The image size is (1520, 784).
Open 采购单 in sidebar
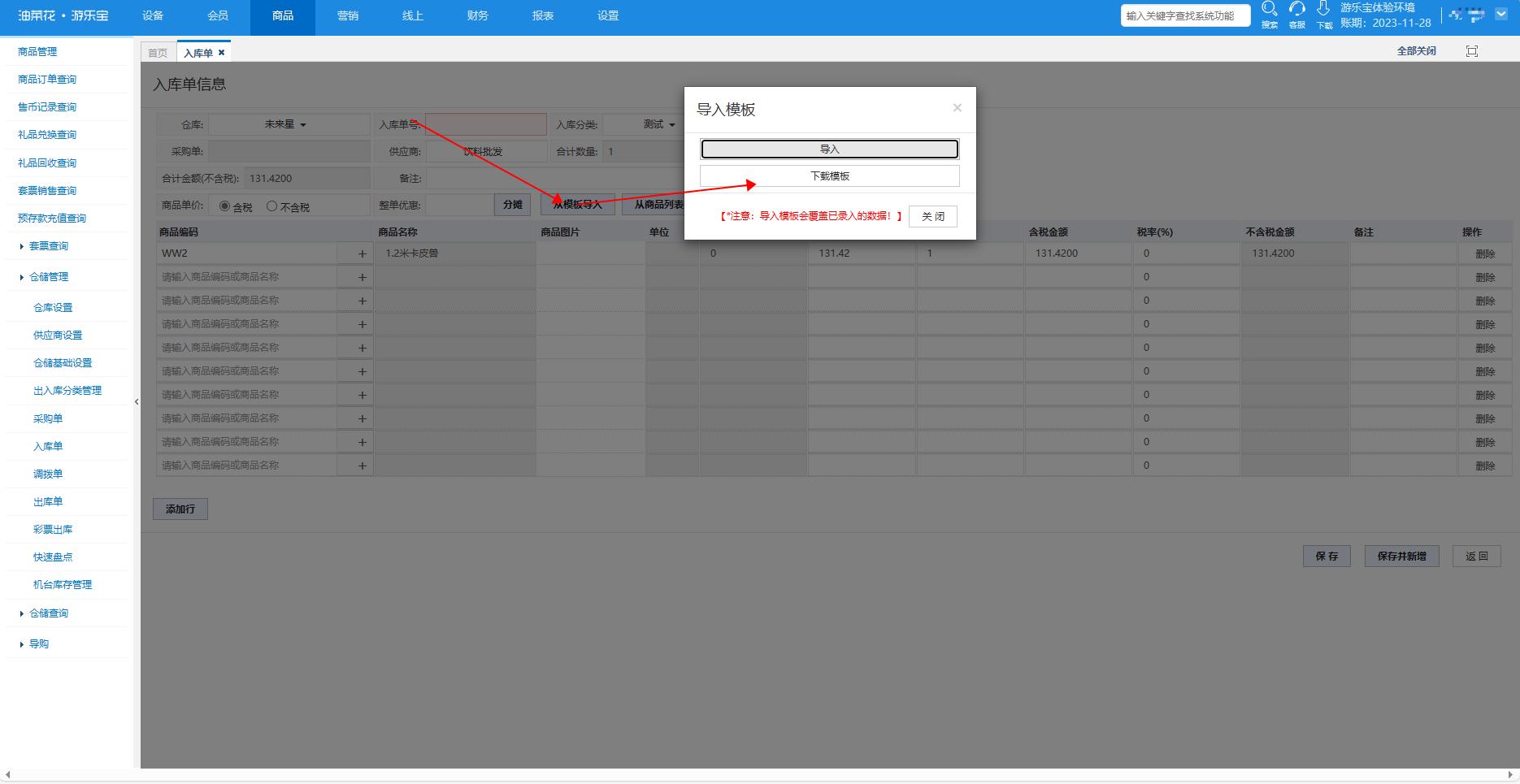point(48,419)
